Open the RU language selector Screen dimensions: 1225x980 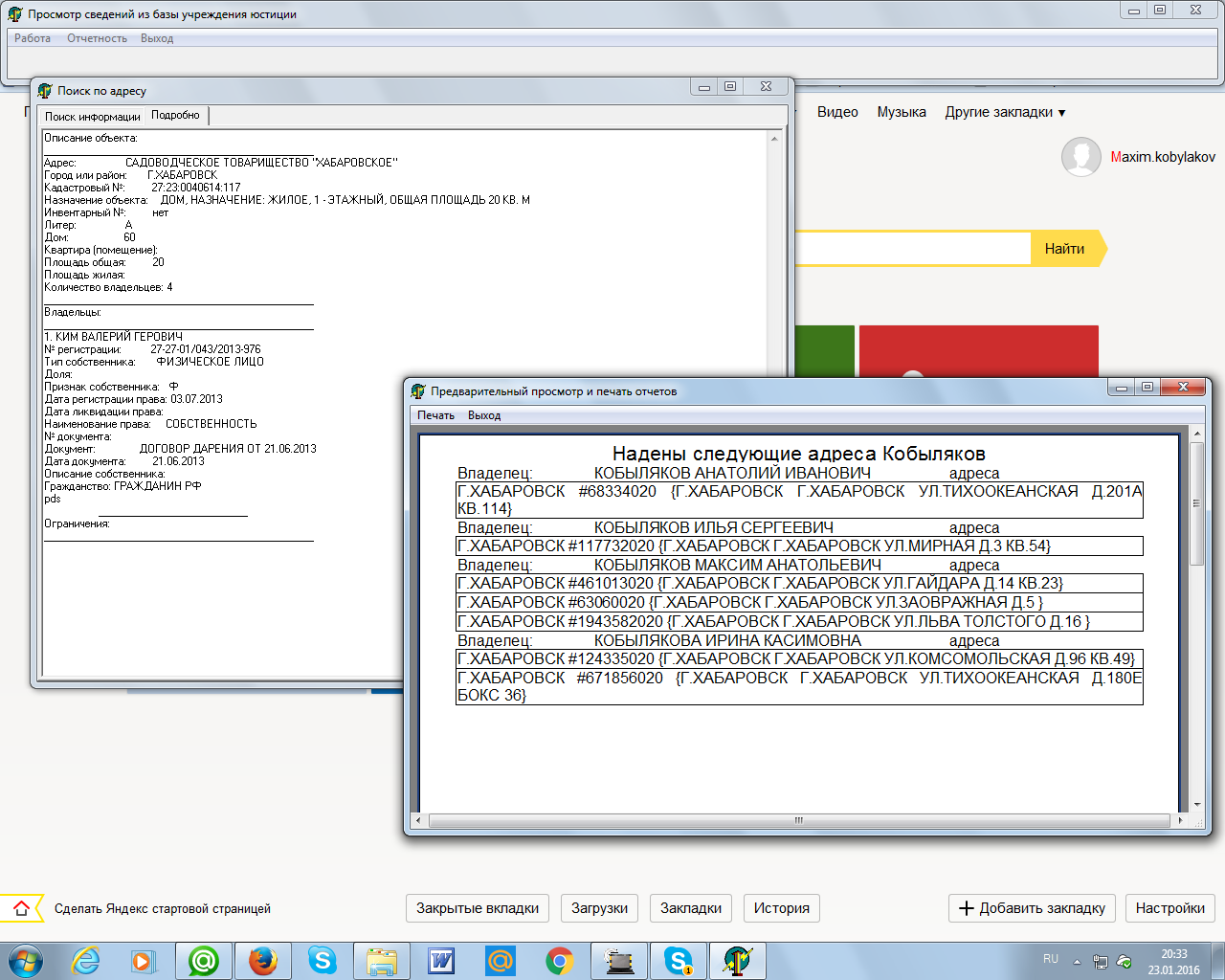[x=1051, y=959]
